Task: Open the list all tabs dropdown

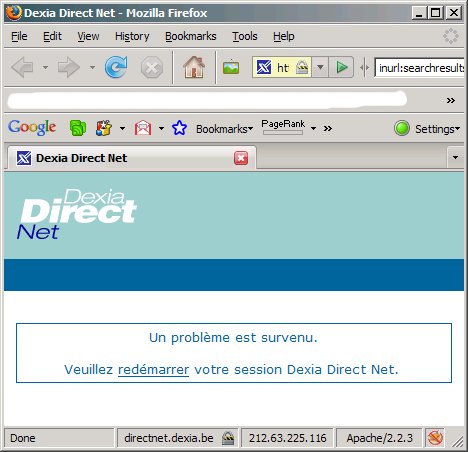Action: click(x=455, y=157)
